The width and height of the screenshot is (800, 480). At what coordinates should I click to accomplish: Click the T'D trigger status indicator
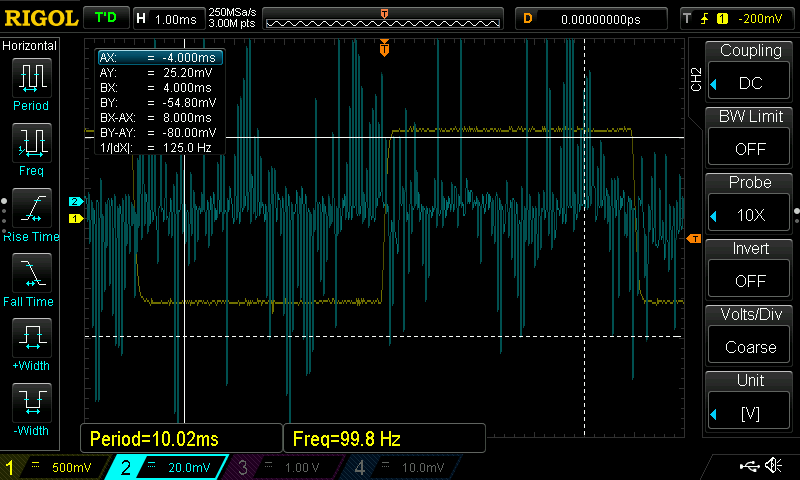point(106,18)
